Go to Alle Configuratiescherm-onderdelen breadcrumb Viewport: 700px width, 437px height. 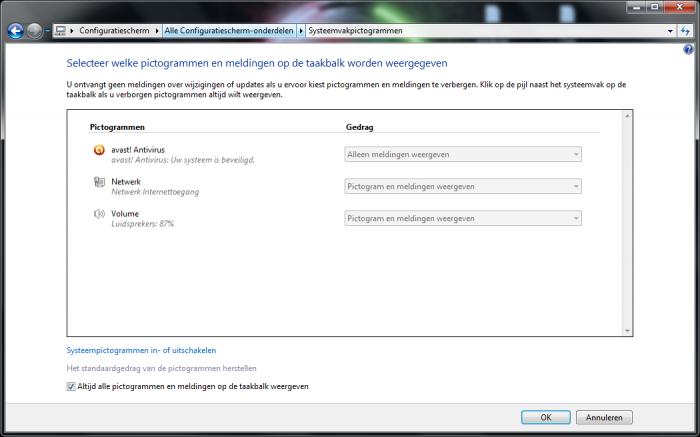[x=229, y=31]
